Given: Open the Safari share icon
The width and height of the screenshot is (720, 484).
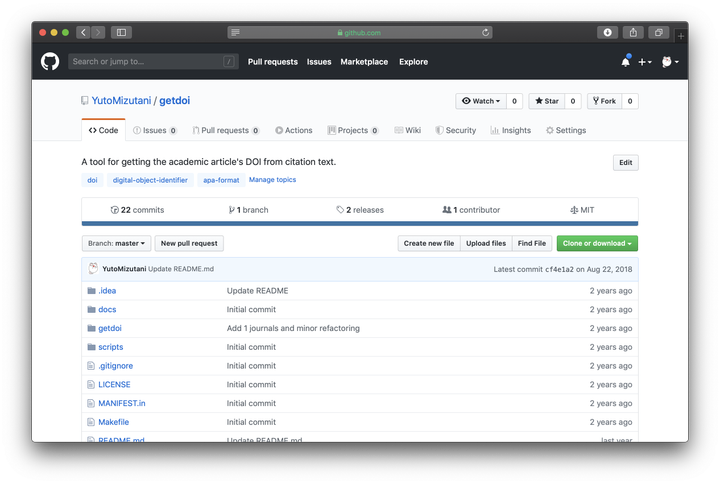Looking at the screenshot, I should pyautogui.click(x=633, y=32).
